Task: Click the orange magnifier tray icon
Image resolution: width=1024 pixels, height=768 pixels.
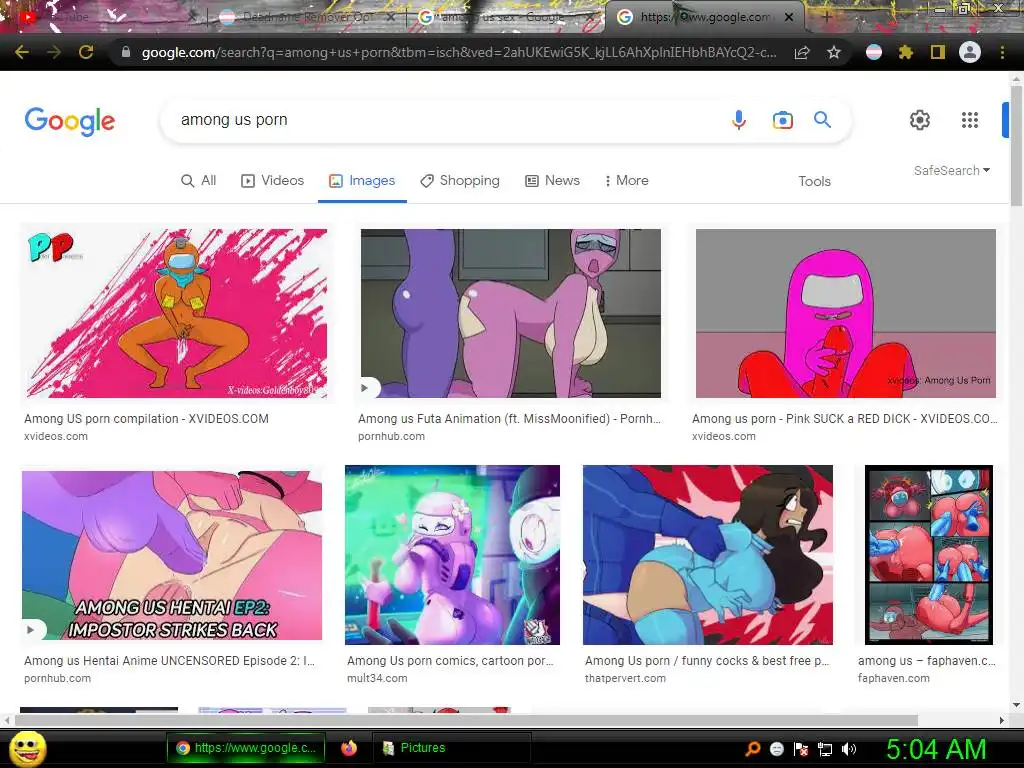Action: [x=753, y=749]
